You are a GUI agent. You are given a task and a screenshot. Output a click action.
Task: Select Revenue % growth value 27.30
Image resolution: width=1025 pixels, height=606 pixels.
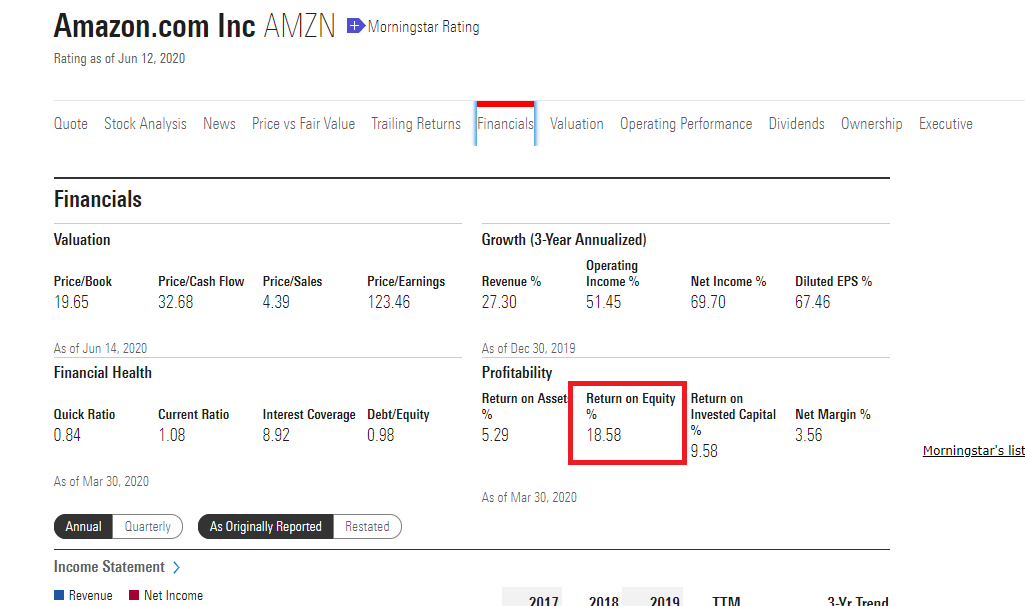coord(499,302)
